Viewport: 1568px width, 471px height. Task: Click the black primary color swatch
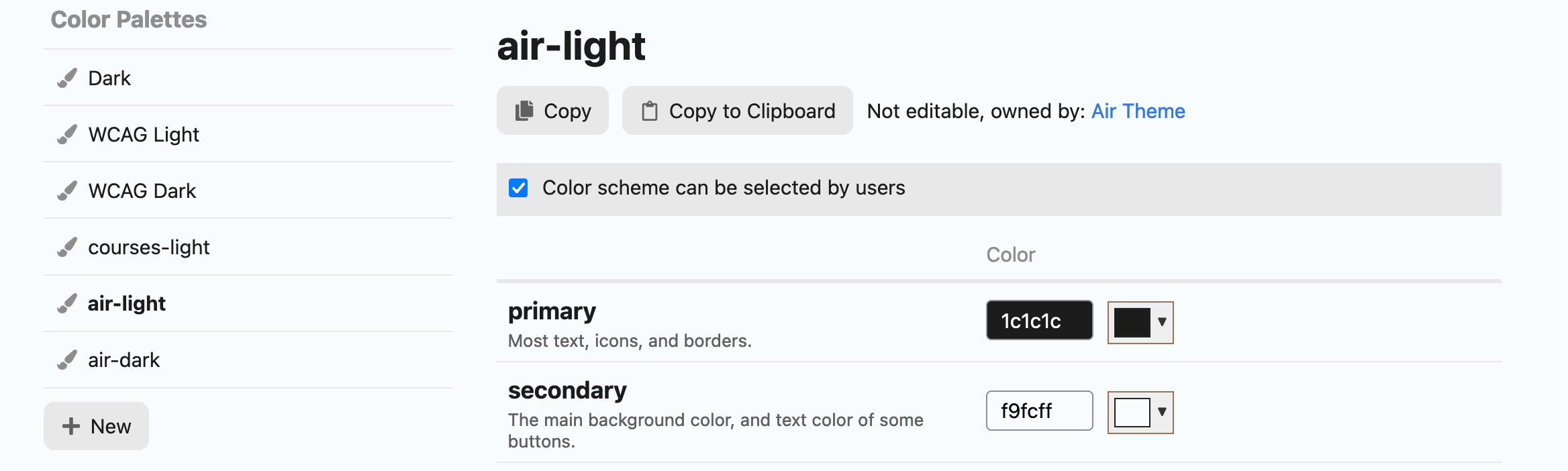pyautogui.click(x=1132, y=323)
